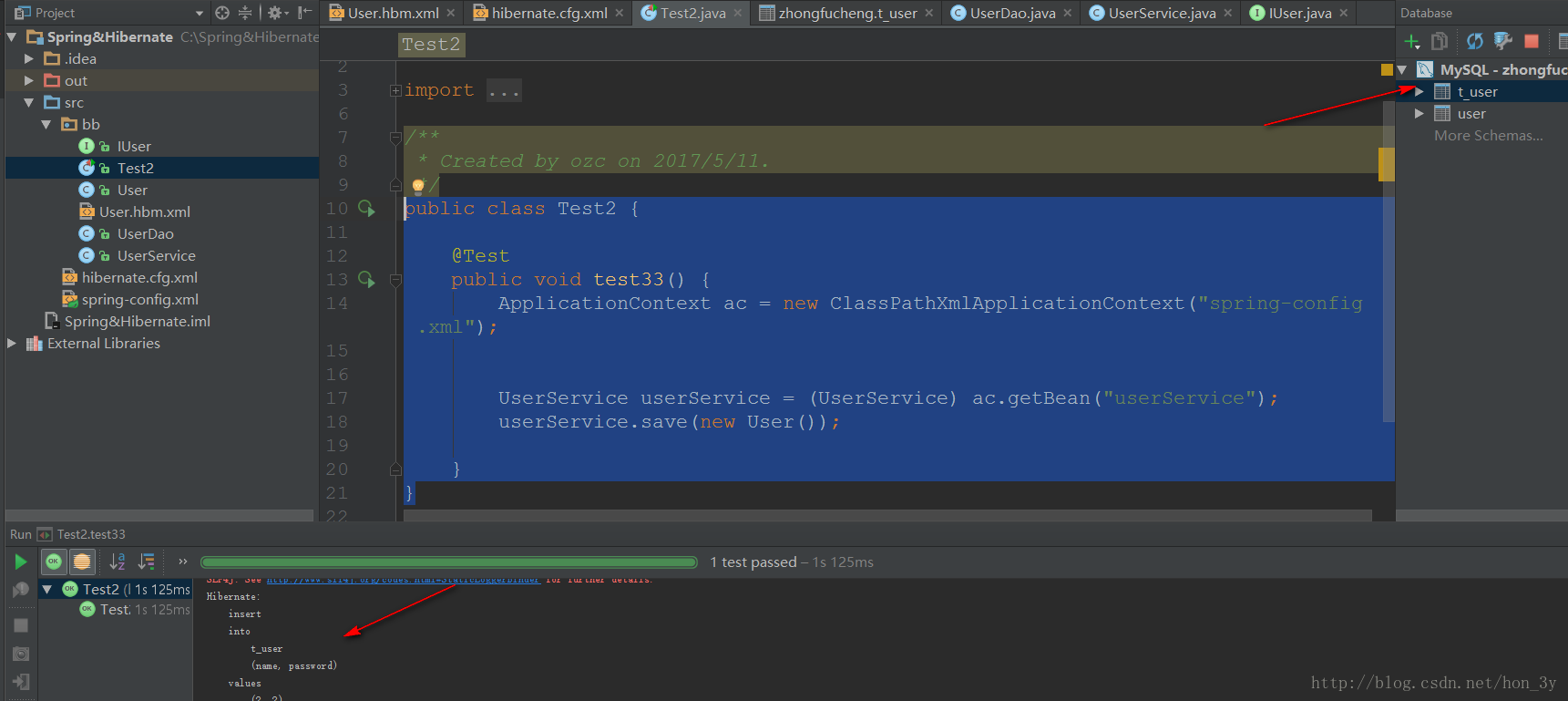Expand the user table
Viewport: 1568px width, 701px height.
pyautogui.click(x=1419, y=113)
